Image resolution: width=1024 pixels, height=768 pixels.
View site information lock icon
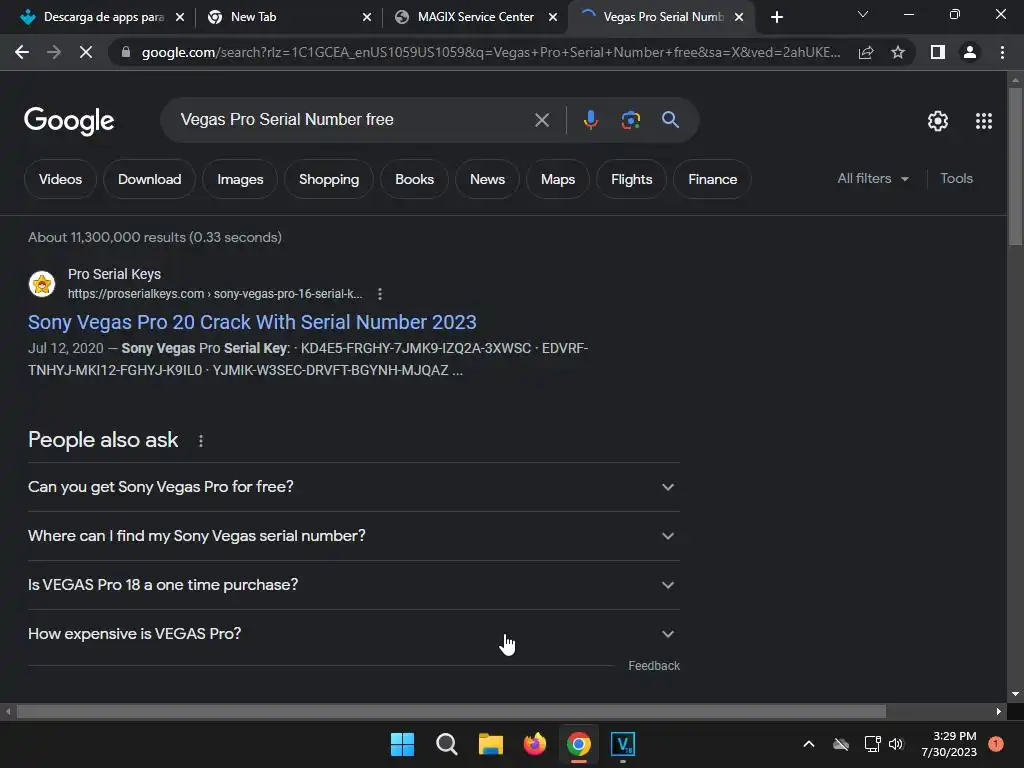coord(126,52)
